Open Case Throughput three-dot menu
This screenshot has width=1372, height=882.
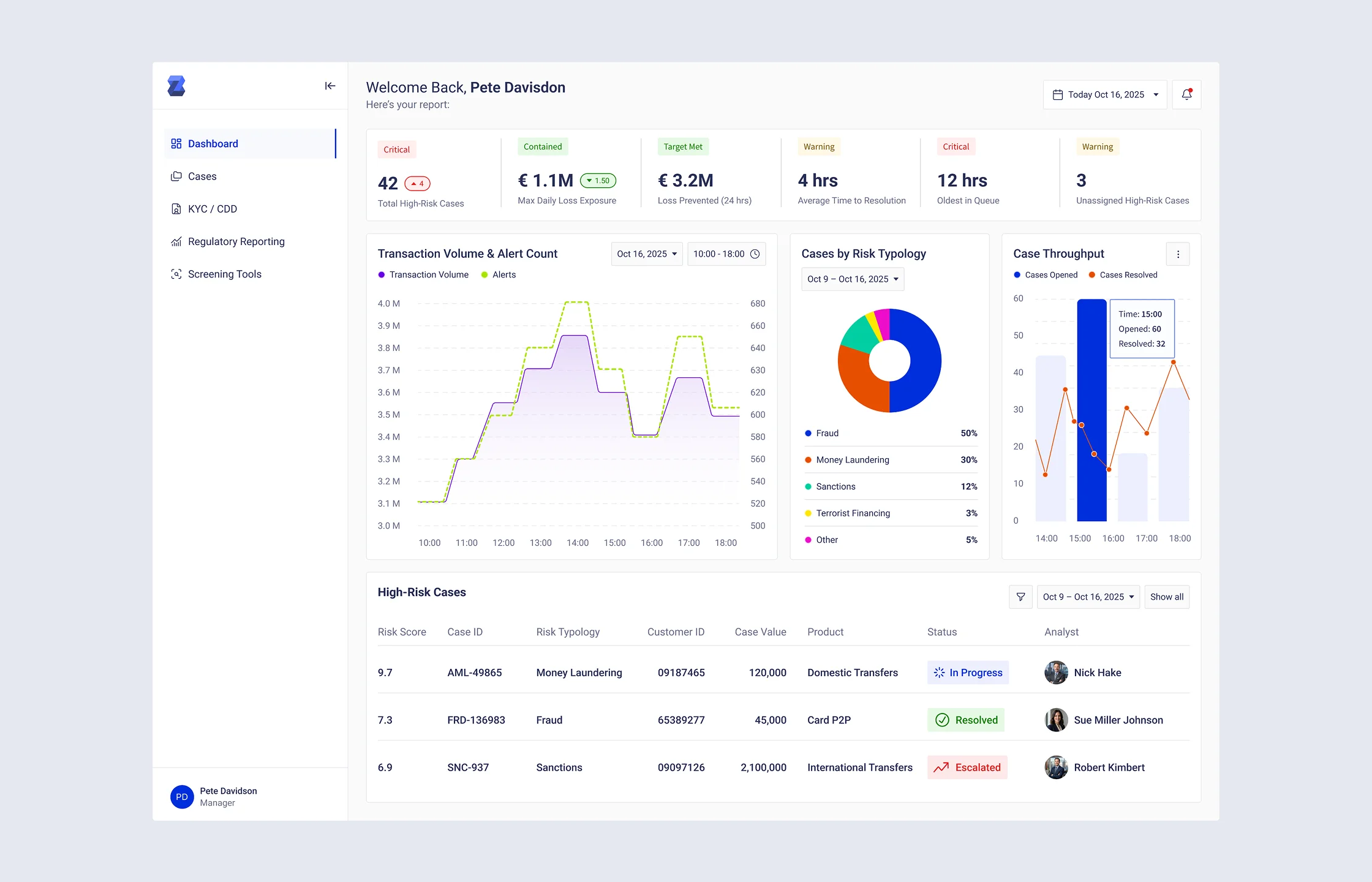[x=1177, y=254]
